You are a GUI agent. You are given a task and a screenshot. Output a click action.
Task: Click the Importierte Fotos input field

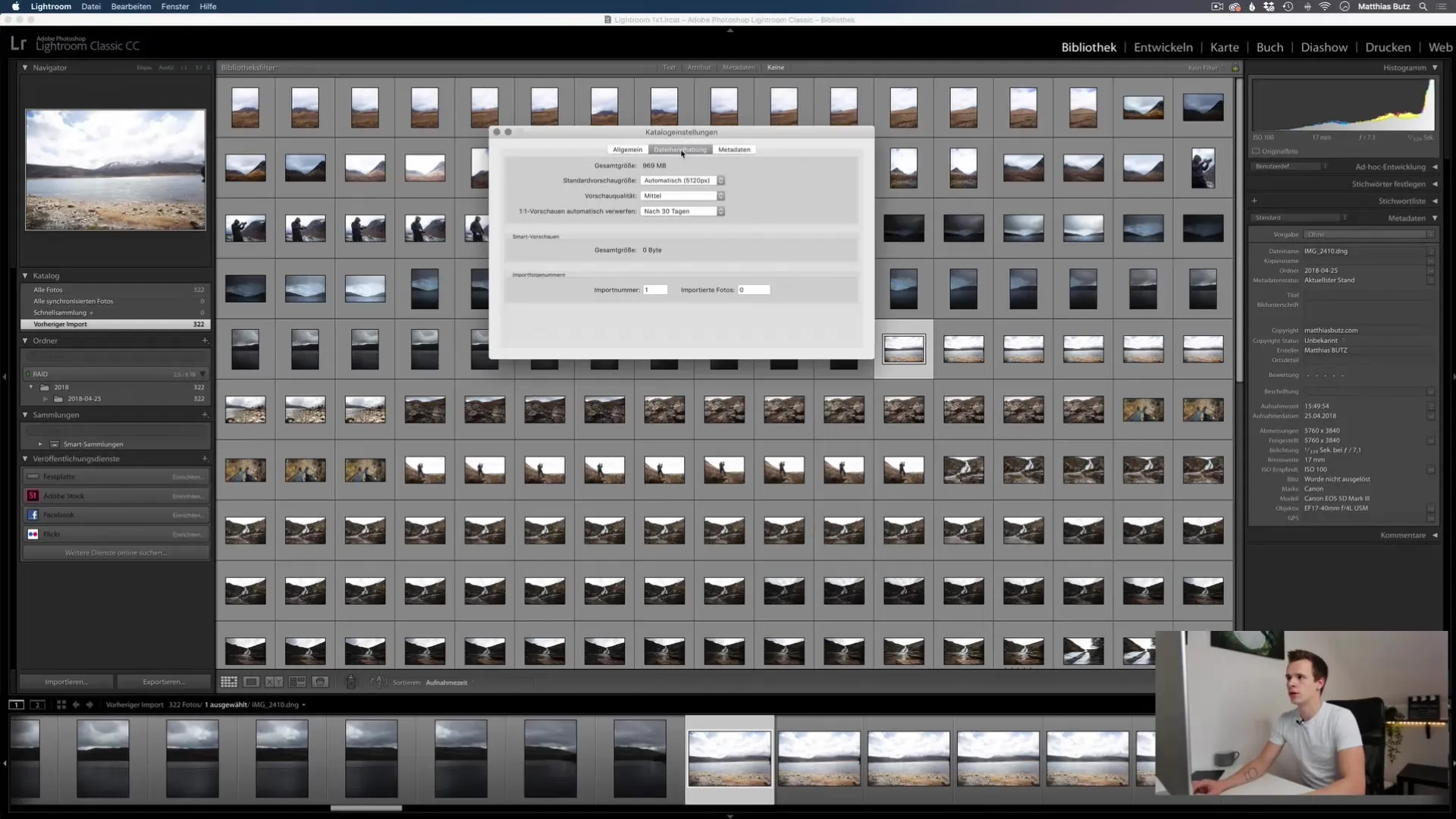pos(754,290)
